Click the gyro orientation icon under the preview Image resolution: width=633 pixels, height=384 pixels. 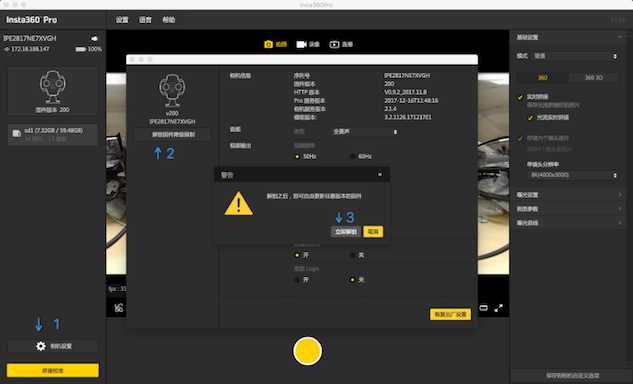(x=118, y=308)
